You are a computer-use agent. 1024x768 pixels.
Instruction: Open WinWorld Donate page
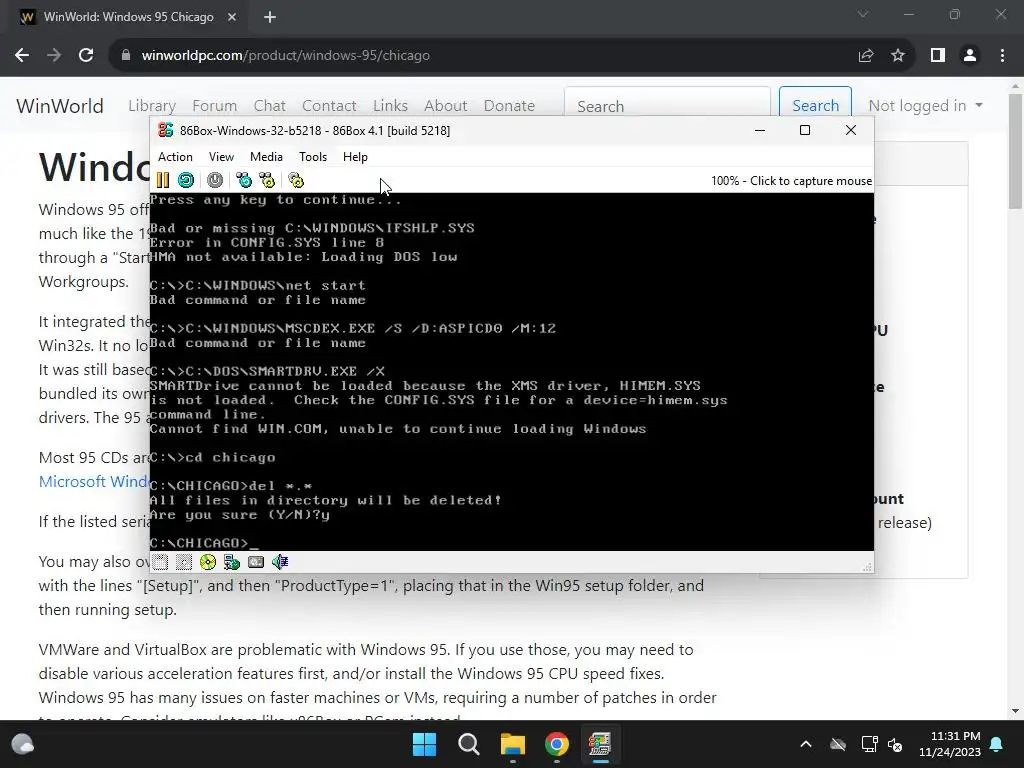coord(509,106)
